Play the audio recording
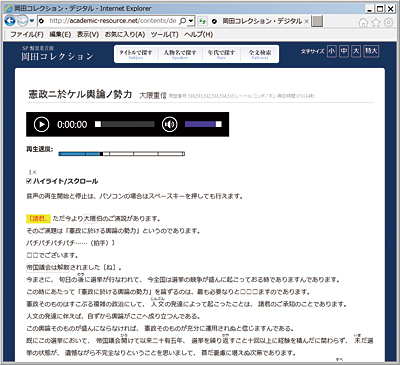This screenshot has width=400, height=365. tap(42, 124)
